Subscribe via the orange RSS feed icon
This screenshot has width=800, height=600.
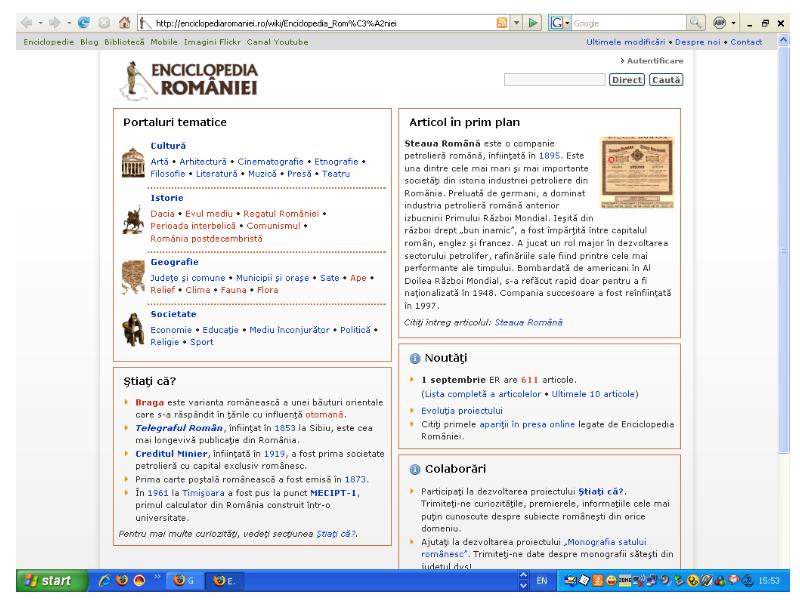(x=502, y=23)
